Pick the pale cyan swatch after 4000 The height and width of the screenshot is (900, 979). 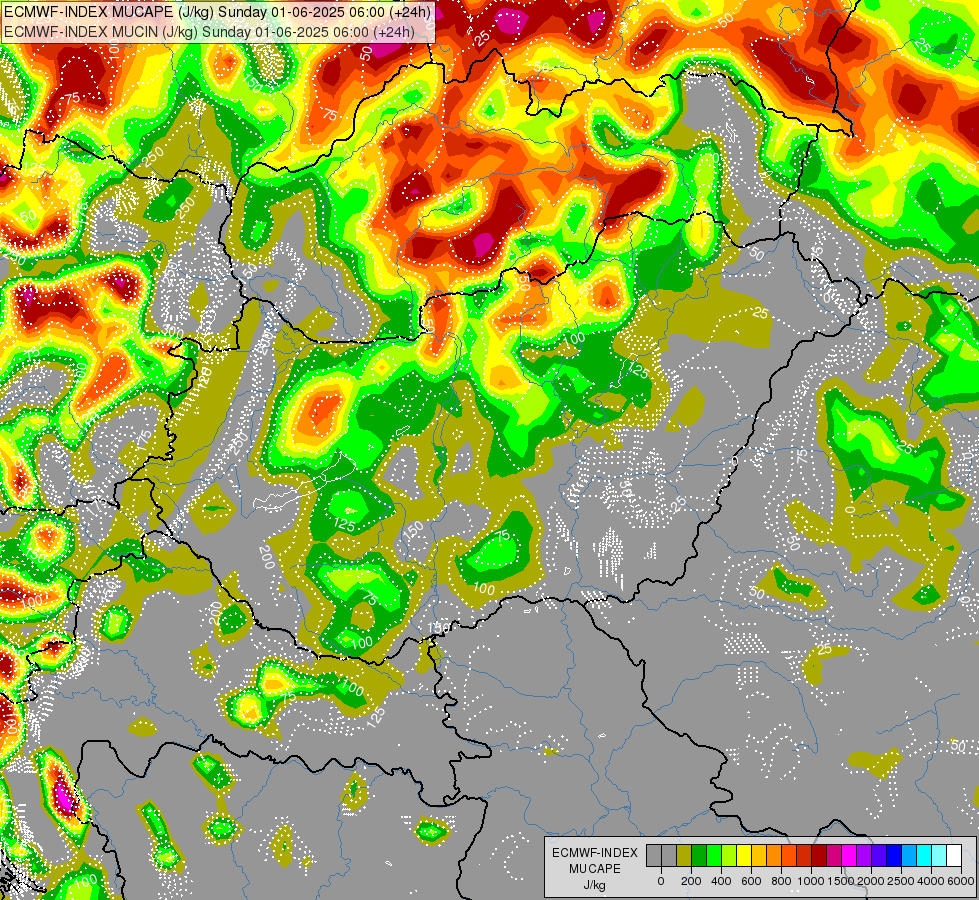pyautogui.click(x=939, y=855)
